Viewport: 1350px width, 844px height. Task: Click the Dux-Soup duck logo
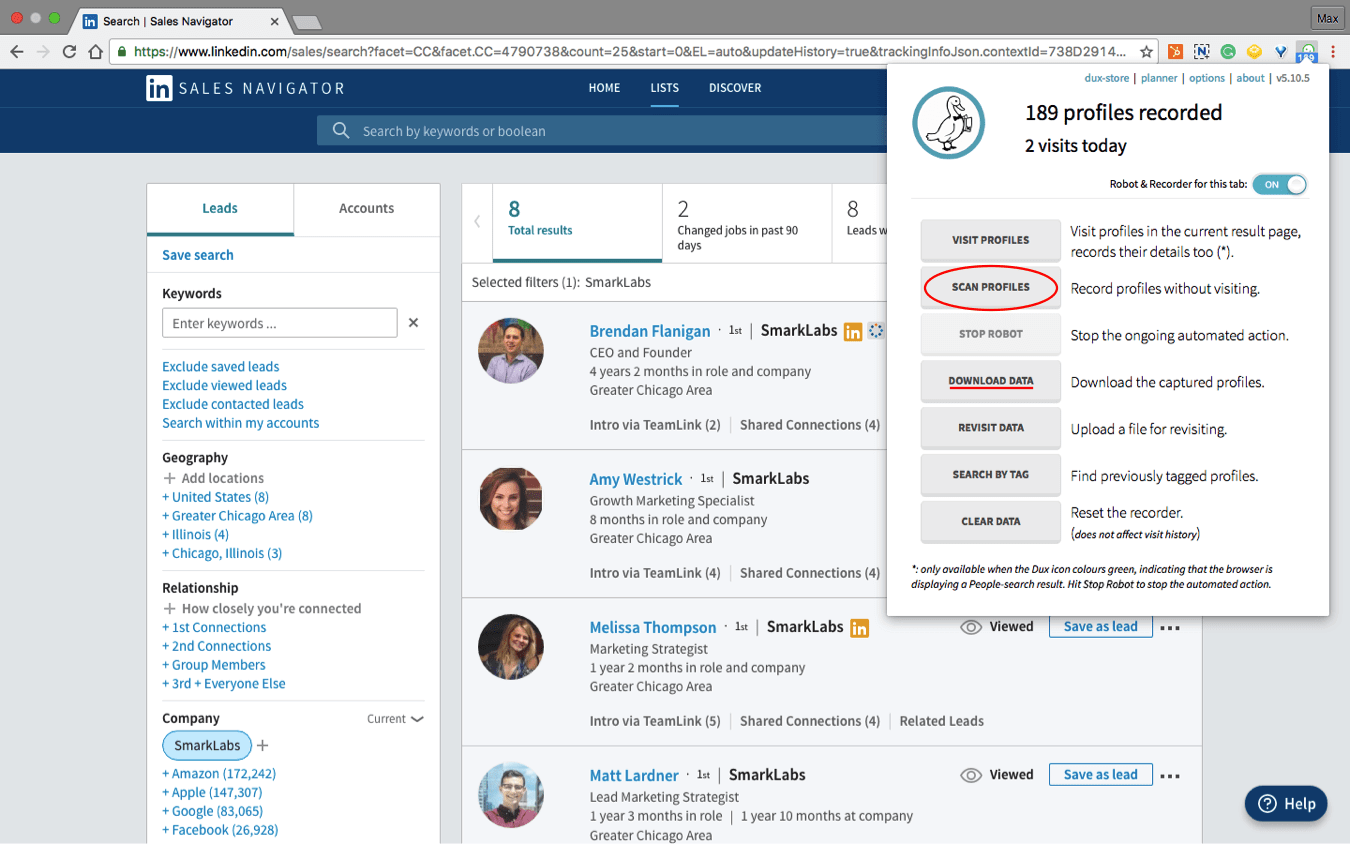(948, 123)
